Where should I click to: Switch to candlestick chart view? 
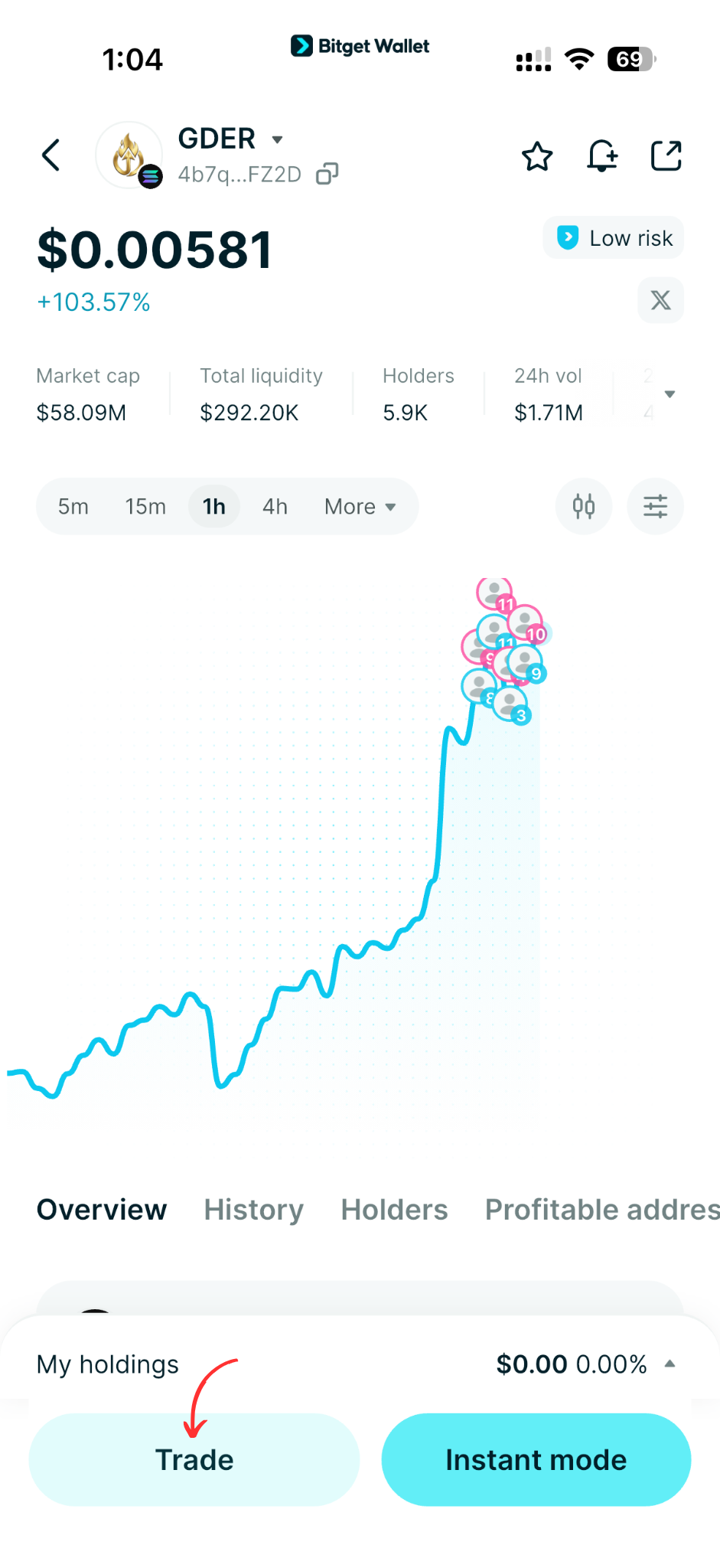click(x=584, y=507)
